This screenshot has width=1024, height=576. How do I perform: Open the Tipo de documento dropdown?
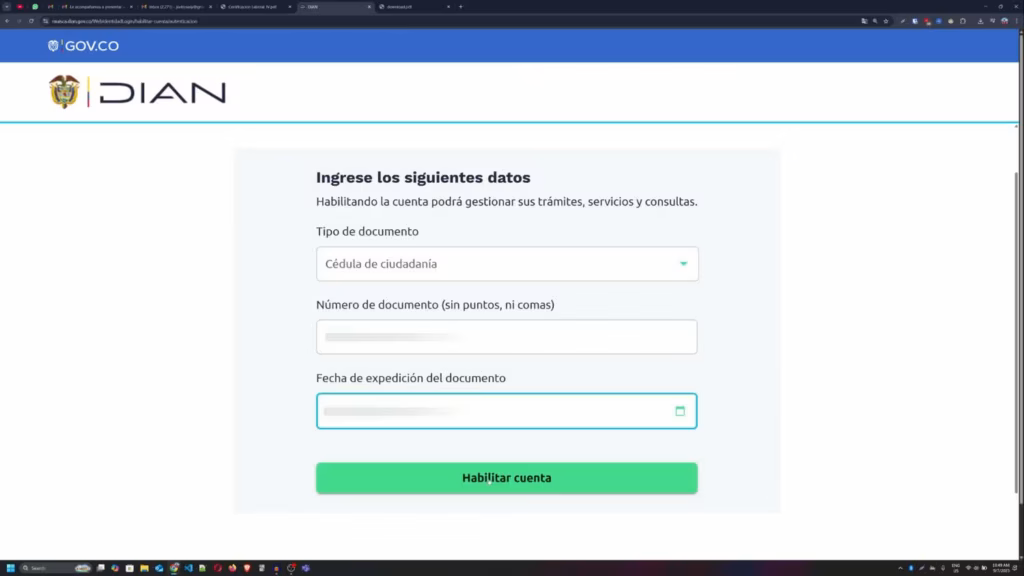point(507,264)
